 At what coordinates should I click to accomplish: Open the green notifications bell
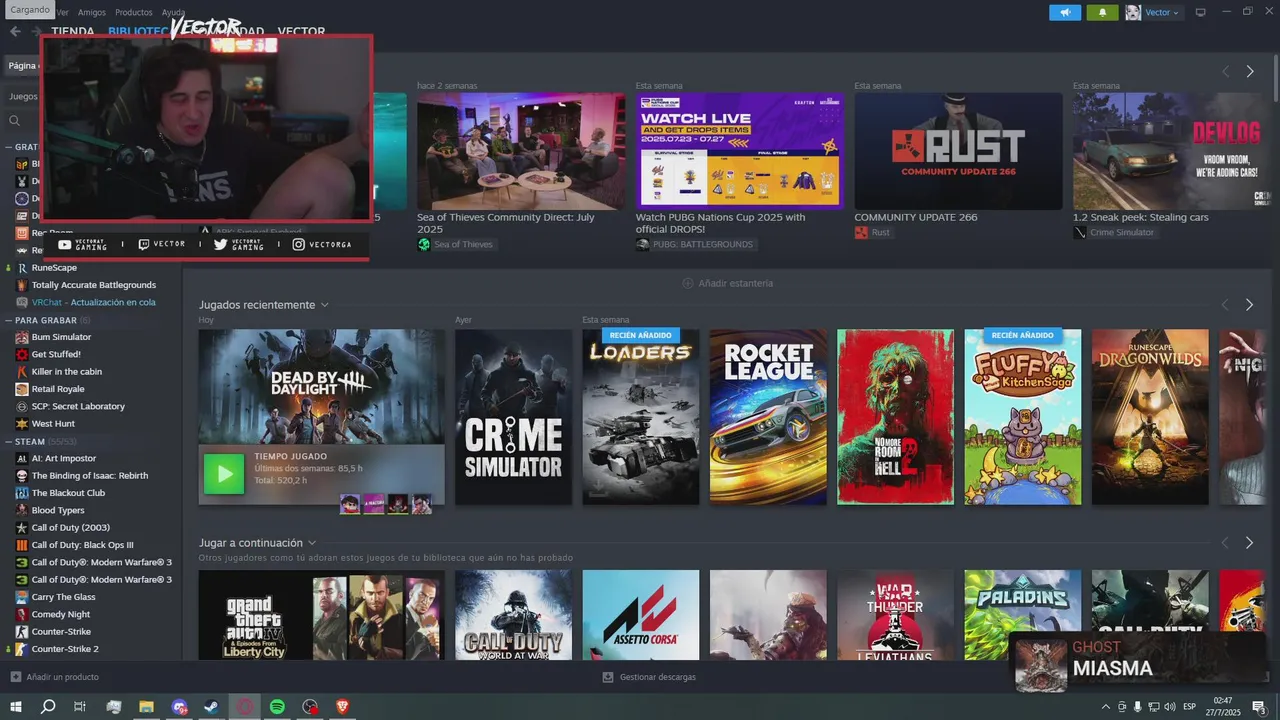tap(1103, 12)
